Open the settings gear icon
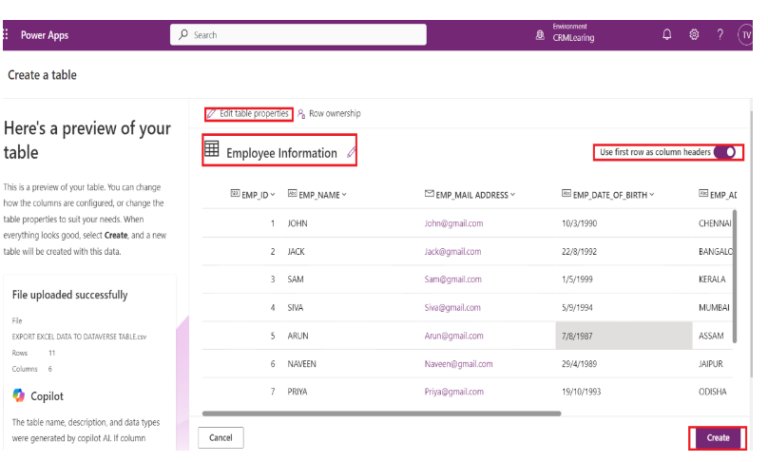 coord(694,35)
